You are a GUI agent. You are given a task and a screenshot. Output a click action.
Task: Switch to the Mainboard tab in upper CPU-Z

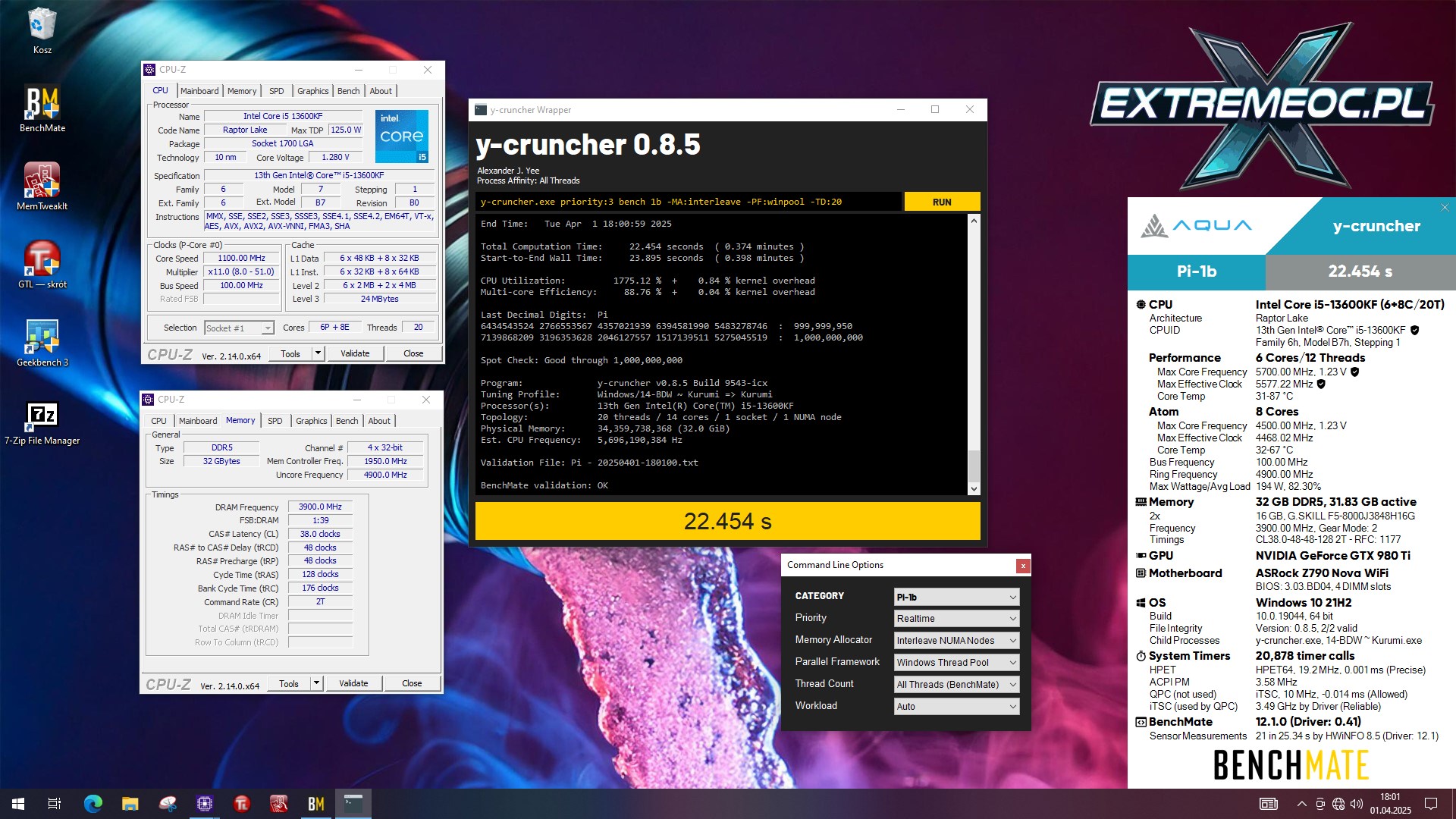[x=199, y=91]
